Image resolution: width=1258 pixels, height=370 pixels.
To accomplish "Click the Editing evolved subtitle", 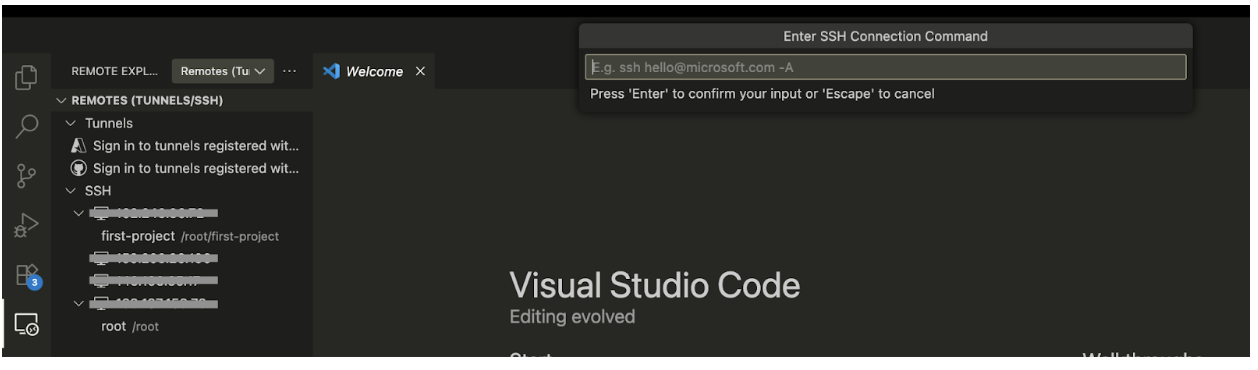I will (572, 317).
